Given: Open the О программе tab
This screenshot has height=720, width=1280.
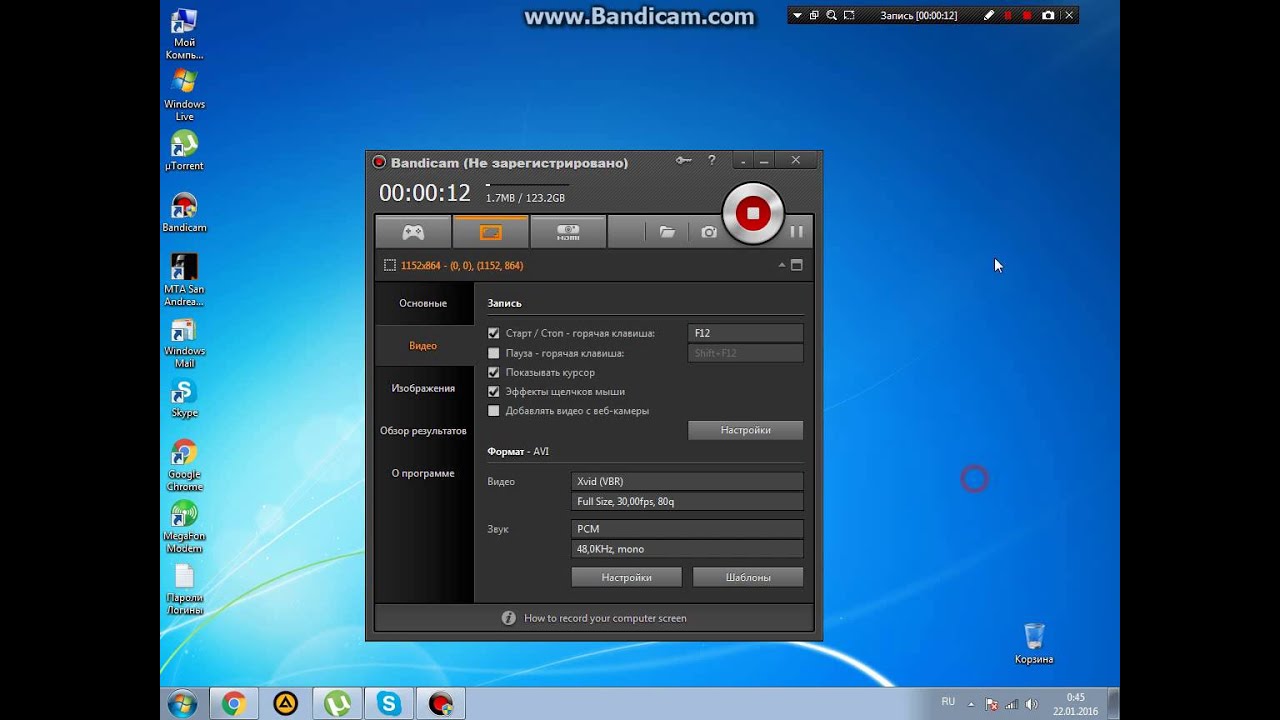Looking at the screenshot, I should click(x=423, y=473).
